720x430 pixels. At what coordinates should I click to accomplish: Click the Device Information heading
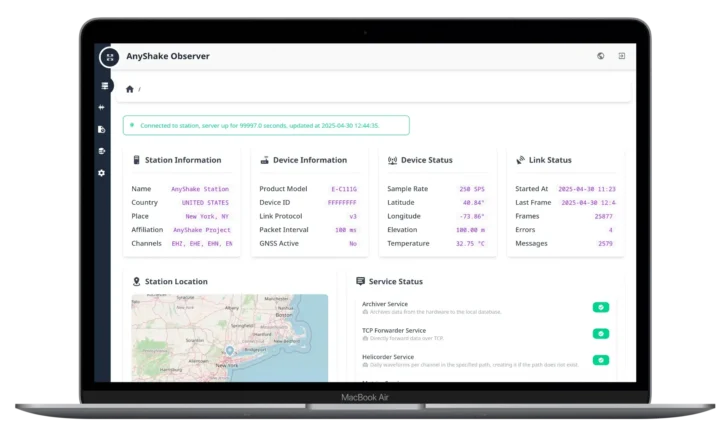[310, 160]
